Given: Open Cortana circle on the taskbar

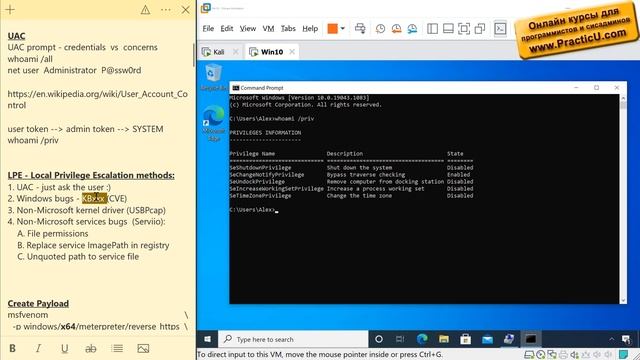Looking at the screenshot, I should click(x=379, y=339).
